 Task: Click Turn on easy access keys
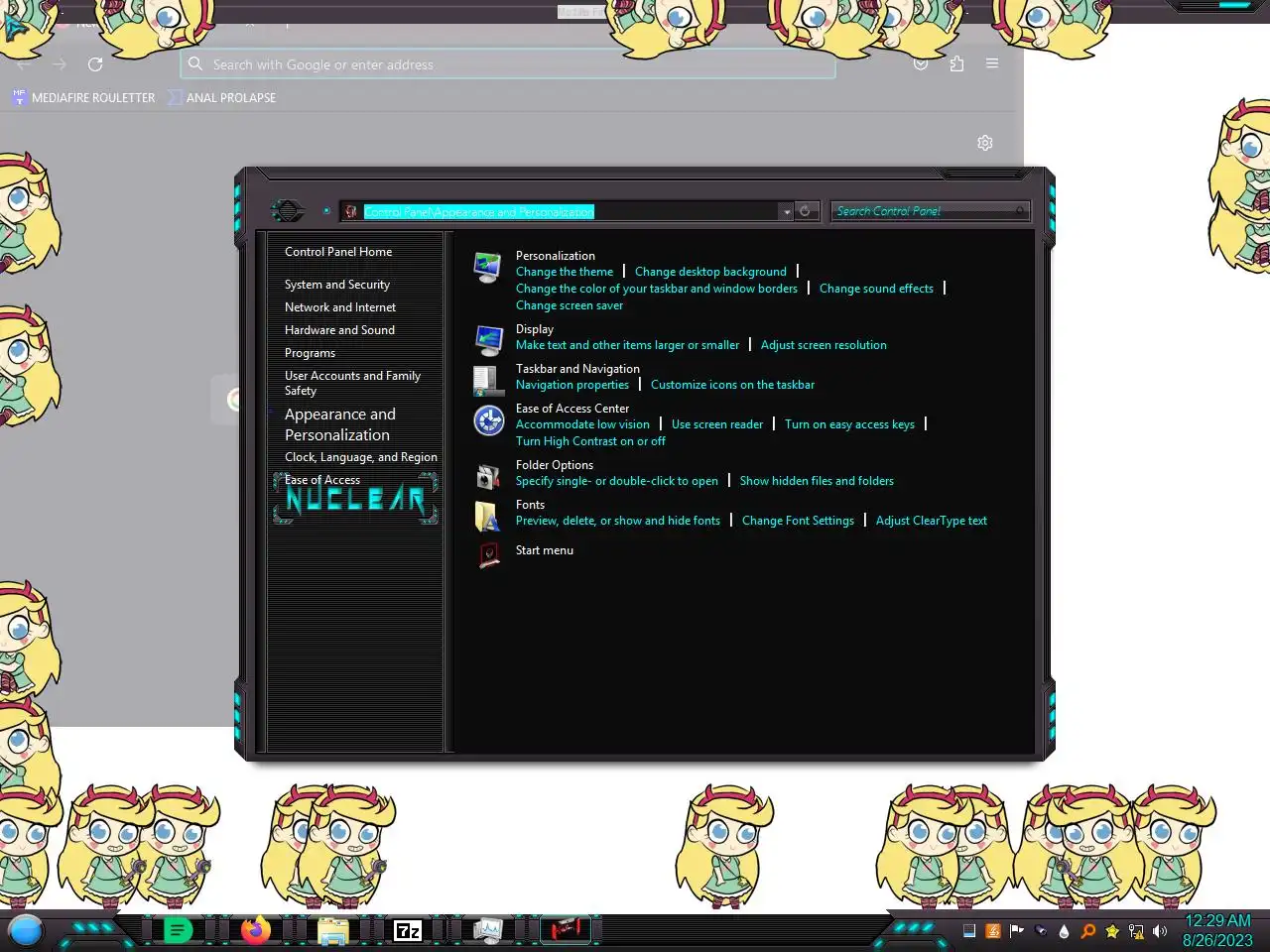point(849,424)
